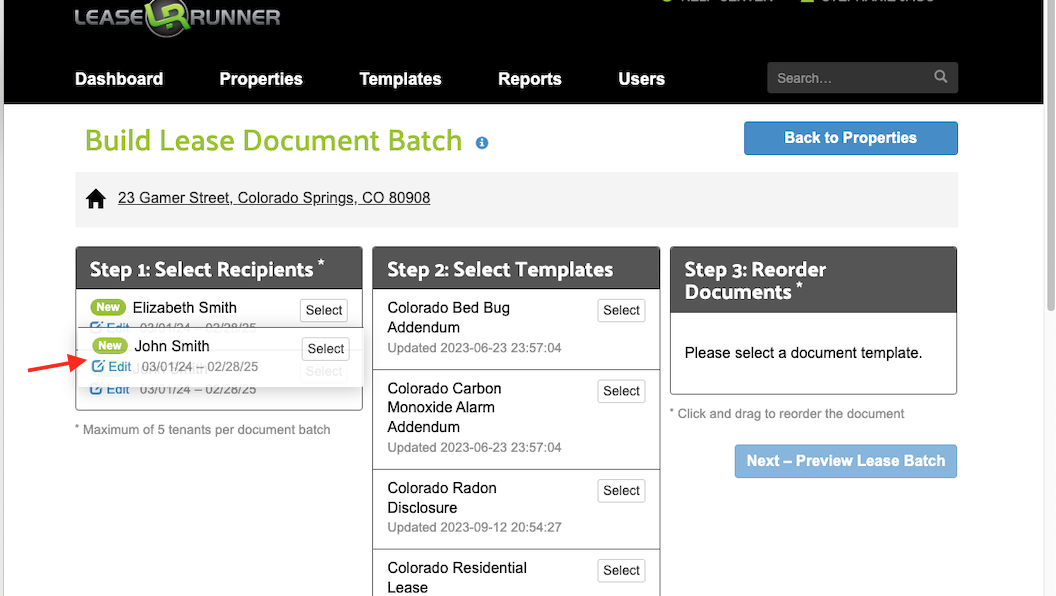Click the house icon beside the address
Screen dimensions: 1056x596
point(96,199)
